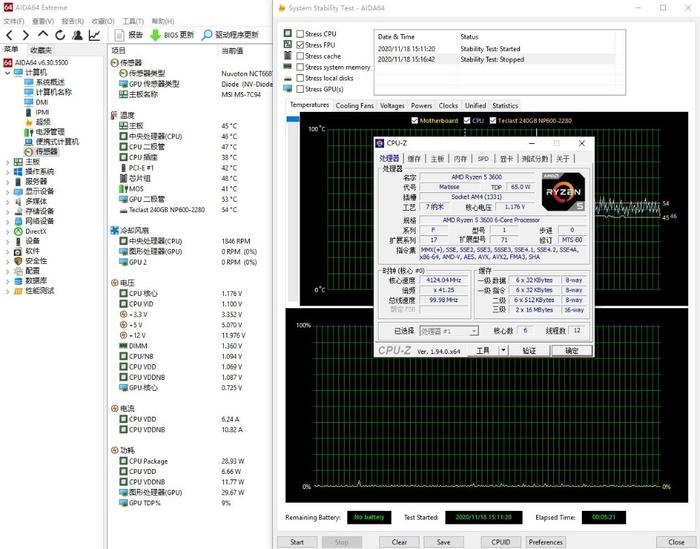700x549 pixels.
Task: Click the CPUID button
Action: click(x=501, y=542)
